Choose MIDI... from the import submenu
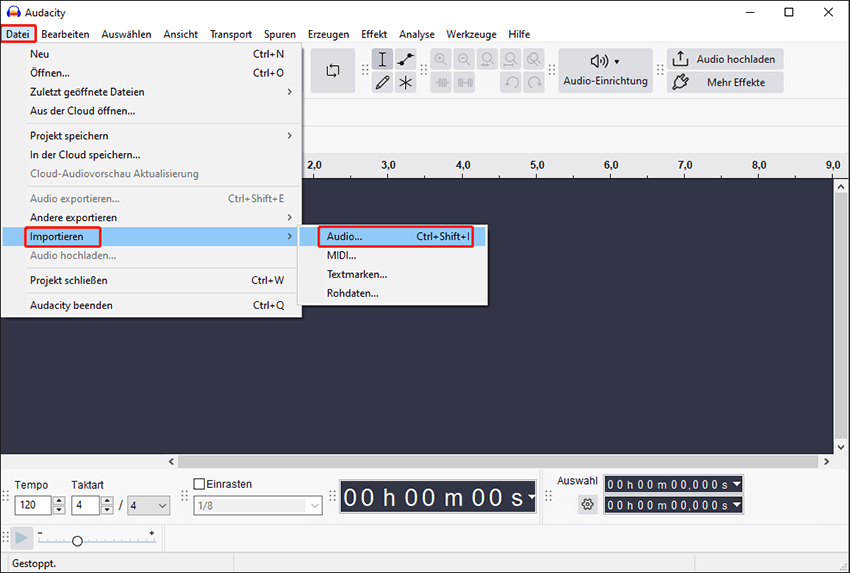This screenshot has height=573, width=850. [x=393, y=255]
